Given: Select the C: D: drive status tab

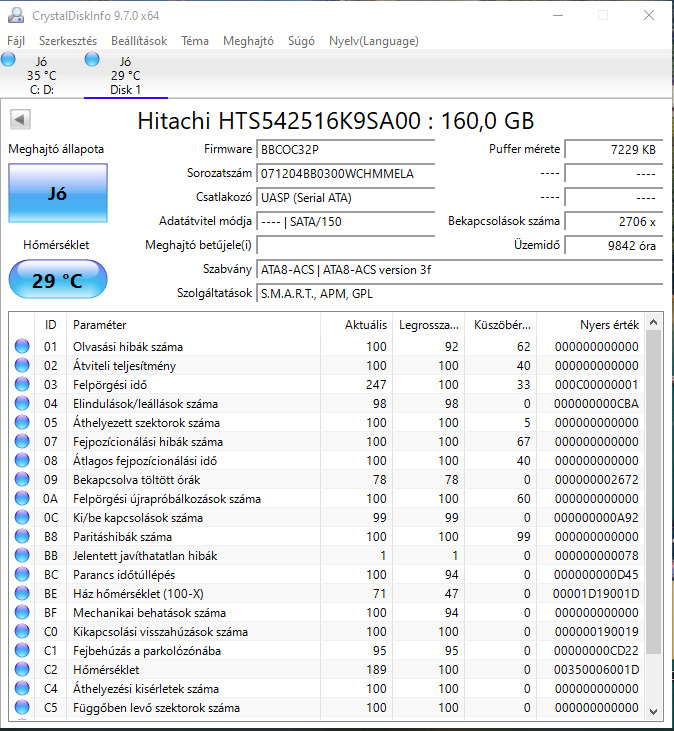Looking at the screenshot, I should pyautogui.click(x=41, y=75).
